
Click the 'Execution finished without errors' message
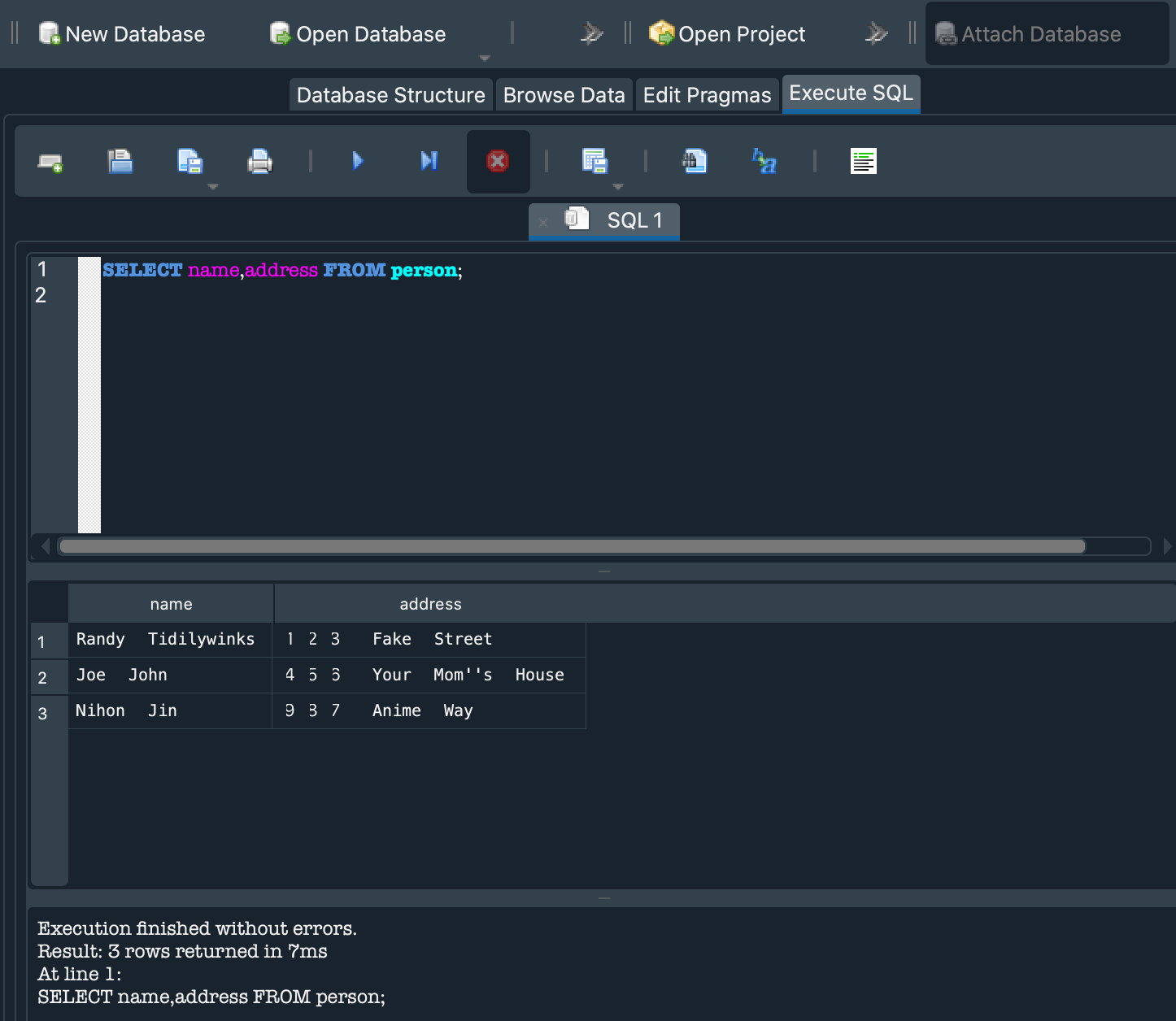pos(197,928)
